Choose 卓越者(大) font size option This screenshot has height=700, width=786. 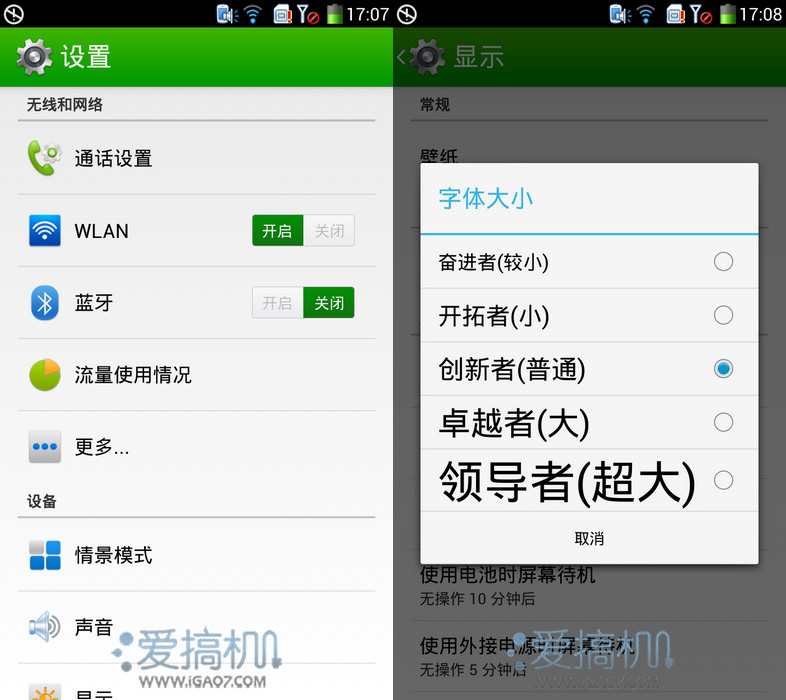(589, 422)
